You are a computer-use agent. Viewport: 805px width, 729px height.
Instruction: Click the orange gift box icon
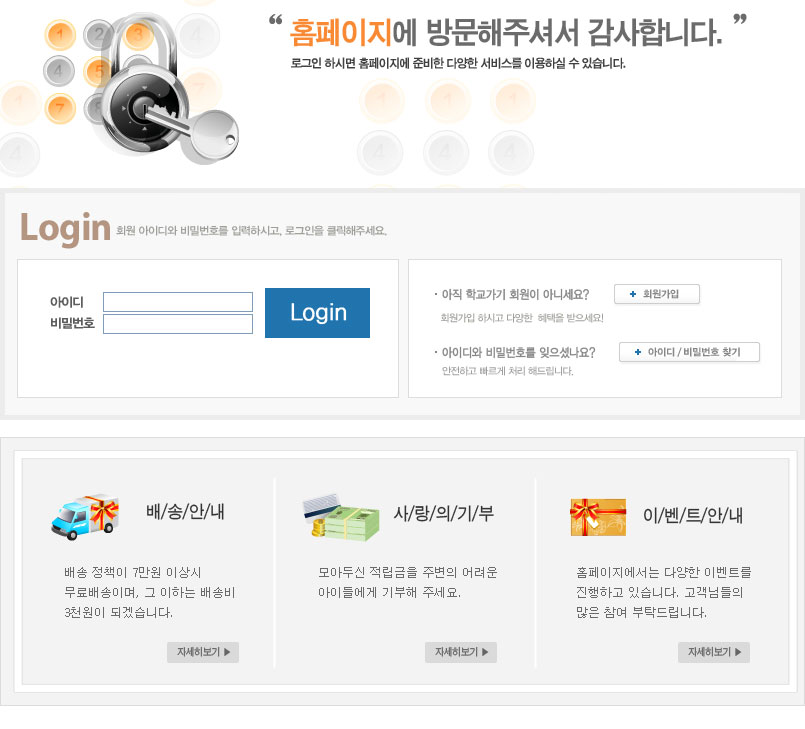597,517
